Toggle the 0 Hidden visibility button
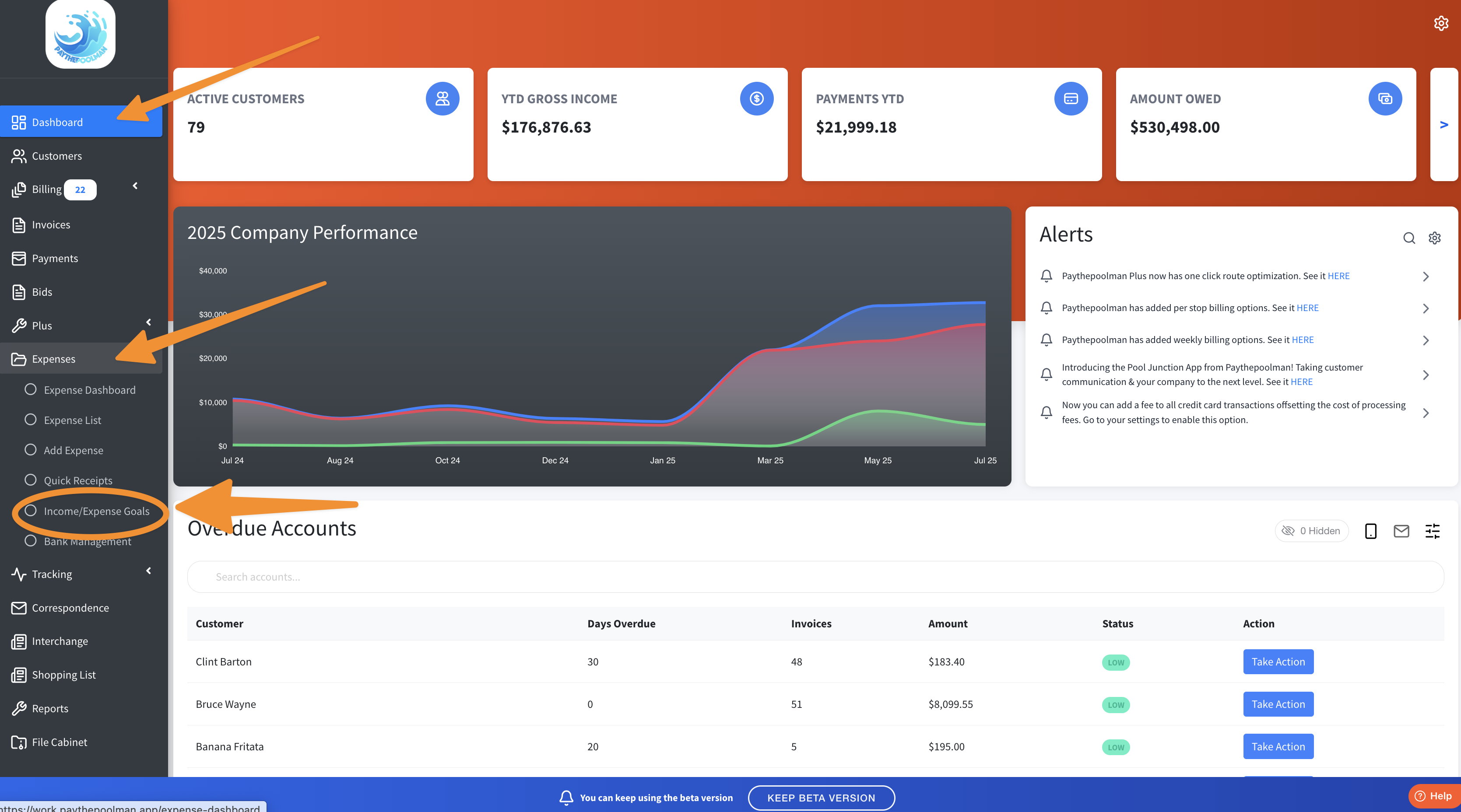Viewport: 1461px width, 812px height. click(1311, 531)
